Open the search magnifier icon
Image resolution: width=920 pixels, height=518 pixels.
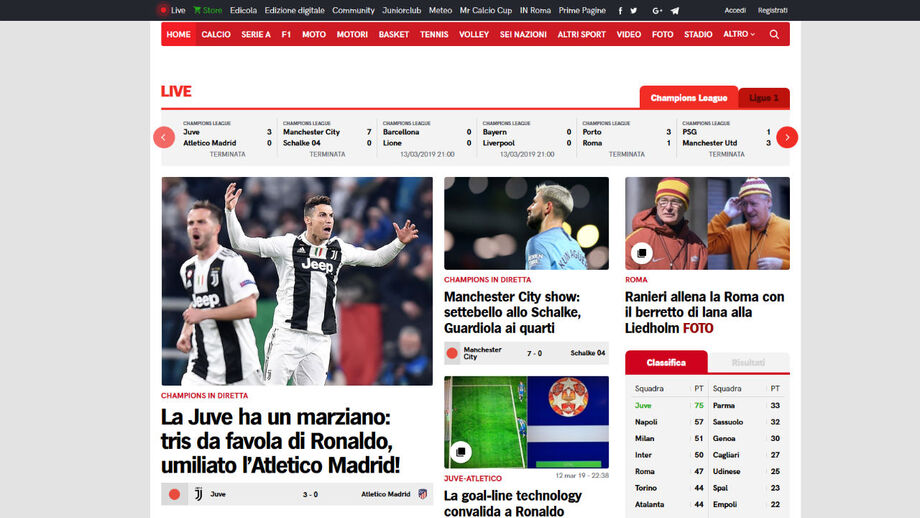pyautogui.click(x=774, y=34)
